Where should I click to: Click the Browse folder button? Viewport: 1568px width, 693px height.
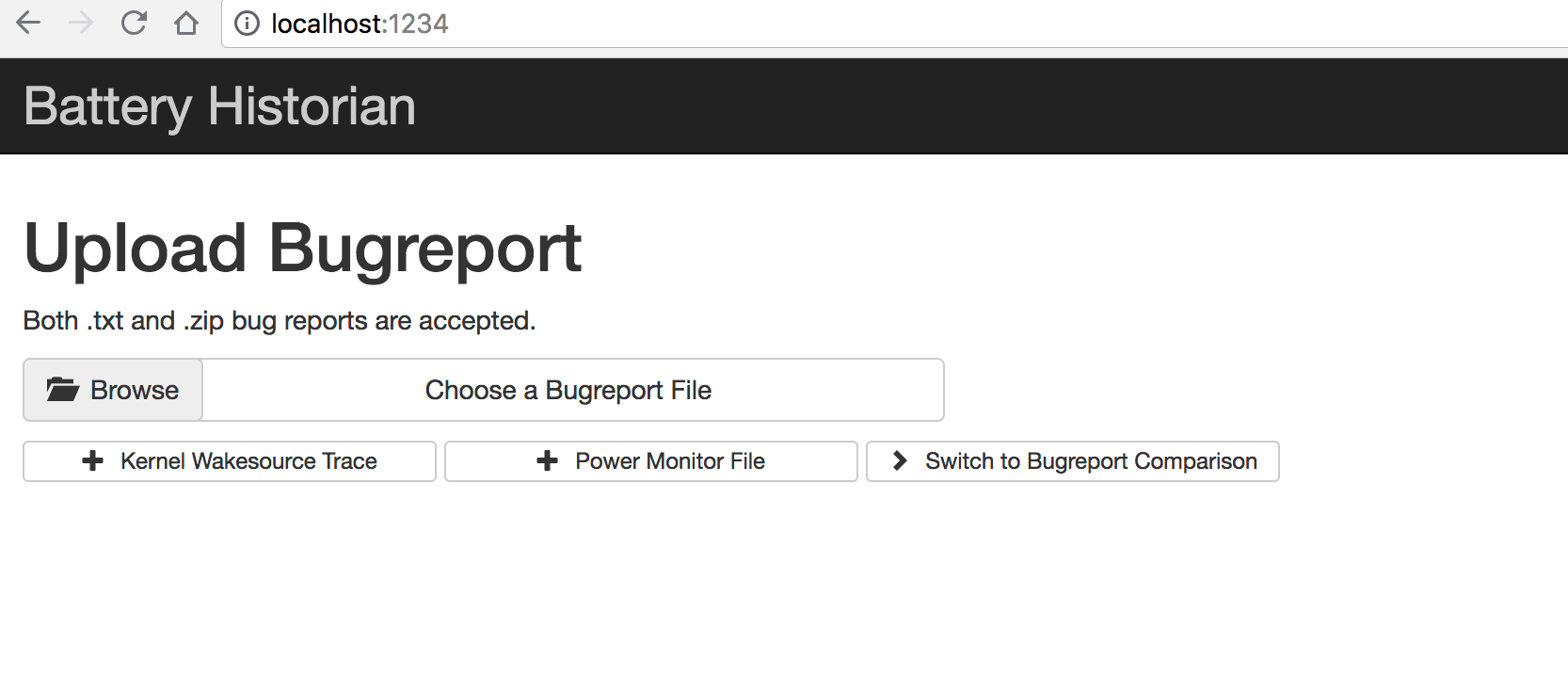coord(113,390)
